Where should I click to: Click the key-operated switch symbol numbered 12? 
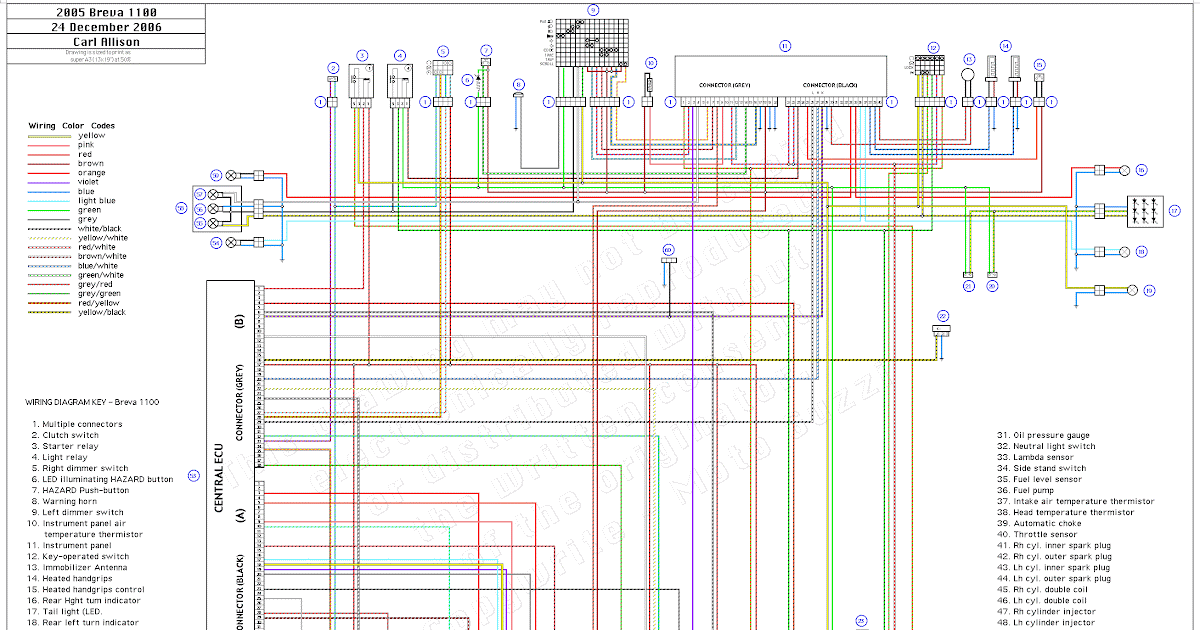[x=931, y=66]
